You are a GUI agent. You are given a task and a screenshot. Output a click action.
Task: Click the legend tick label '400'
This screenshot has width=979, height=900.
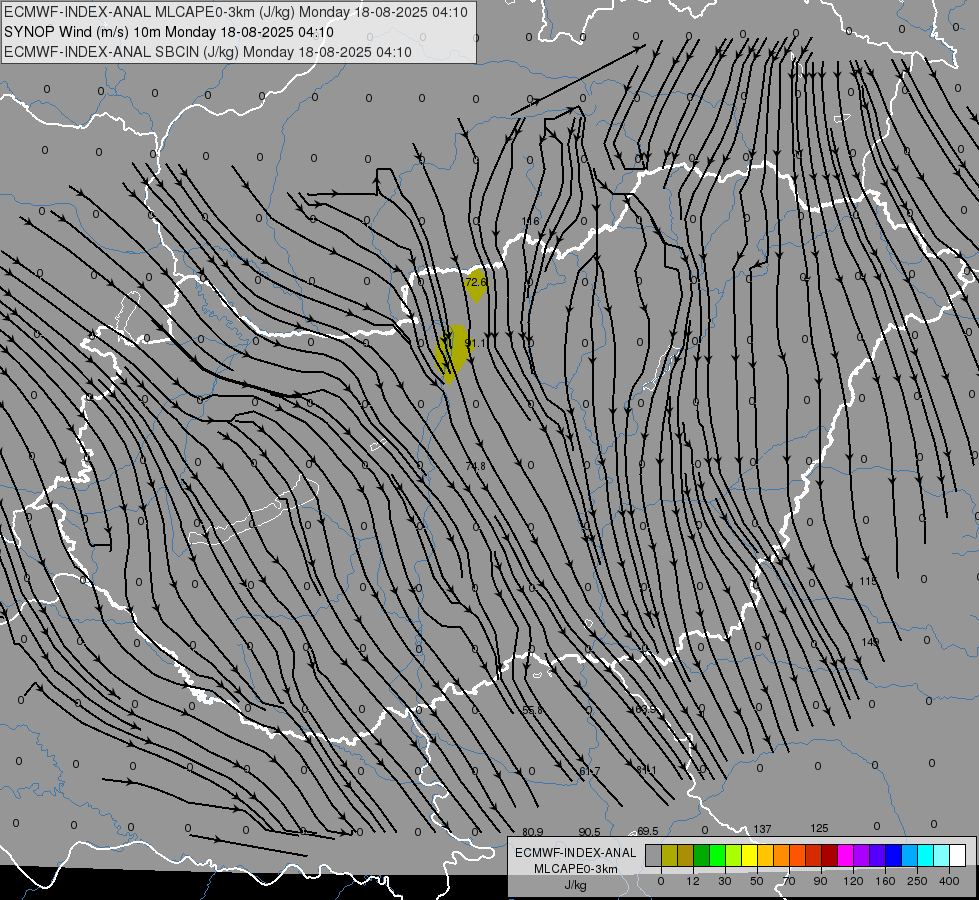coord(949,881)
